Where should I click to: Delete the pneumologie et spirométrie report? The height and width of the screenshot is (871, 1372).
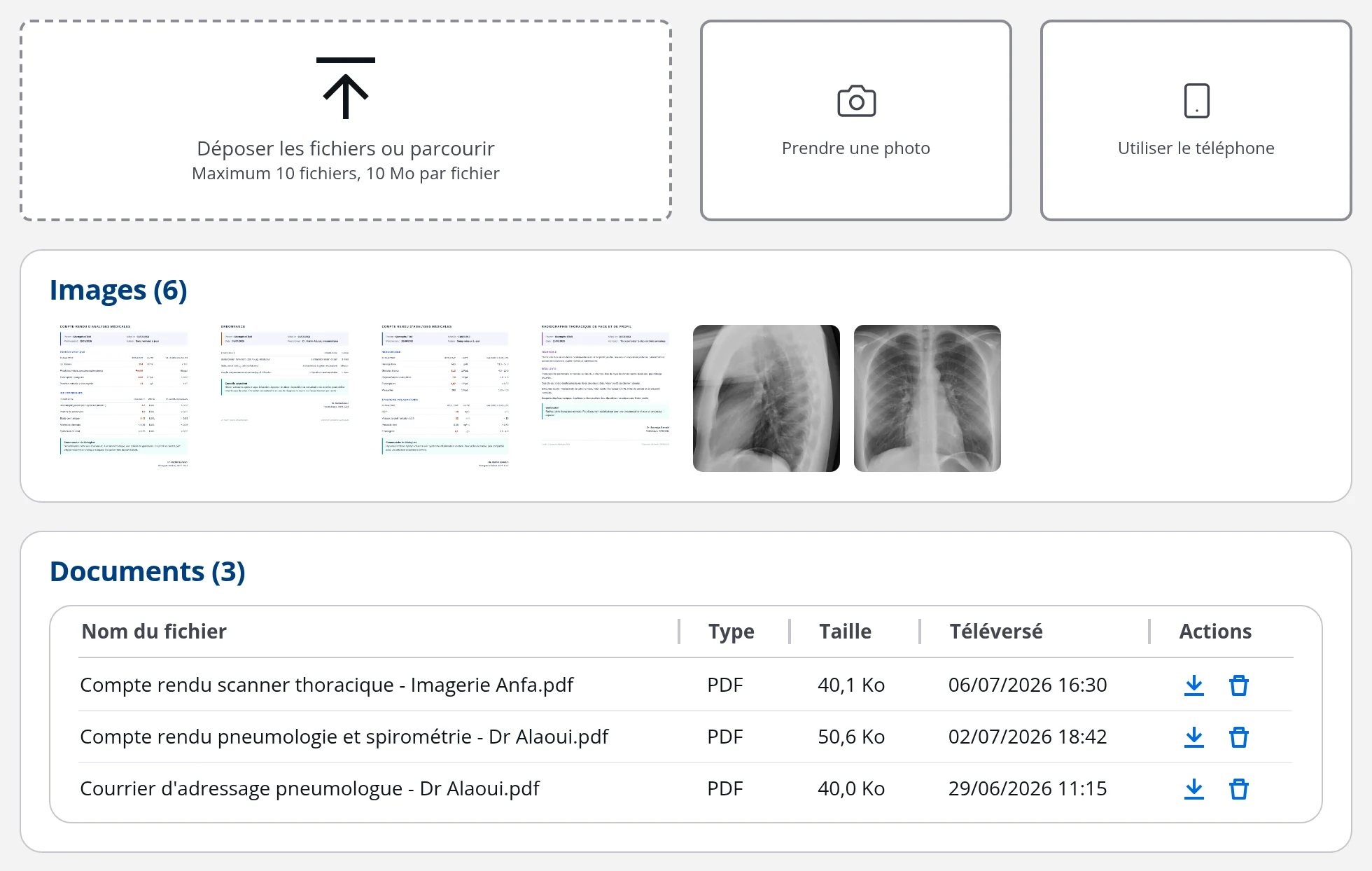pos(1239,737)
